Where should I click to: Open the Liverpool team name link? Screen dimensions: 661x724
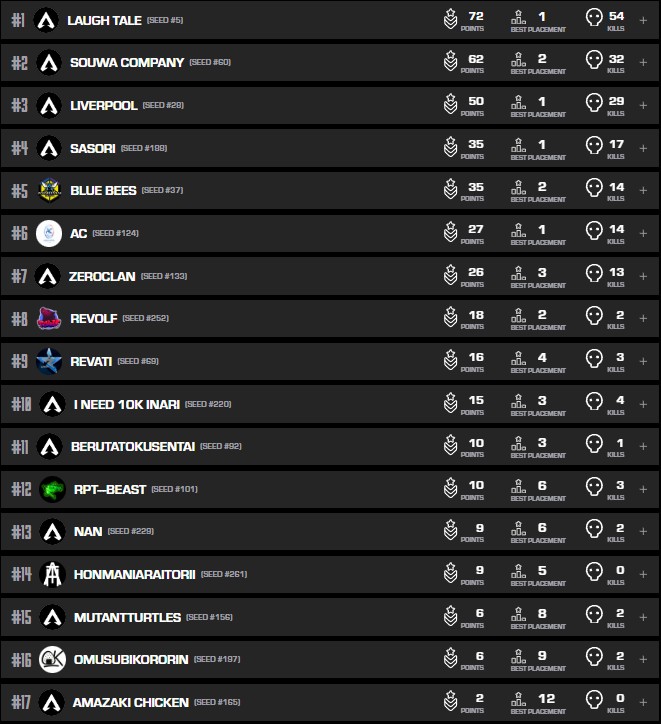(x=104, y=105)
